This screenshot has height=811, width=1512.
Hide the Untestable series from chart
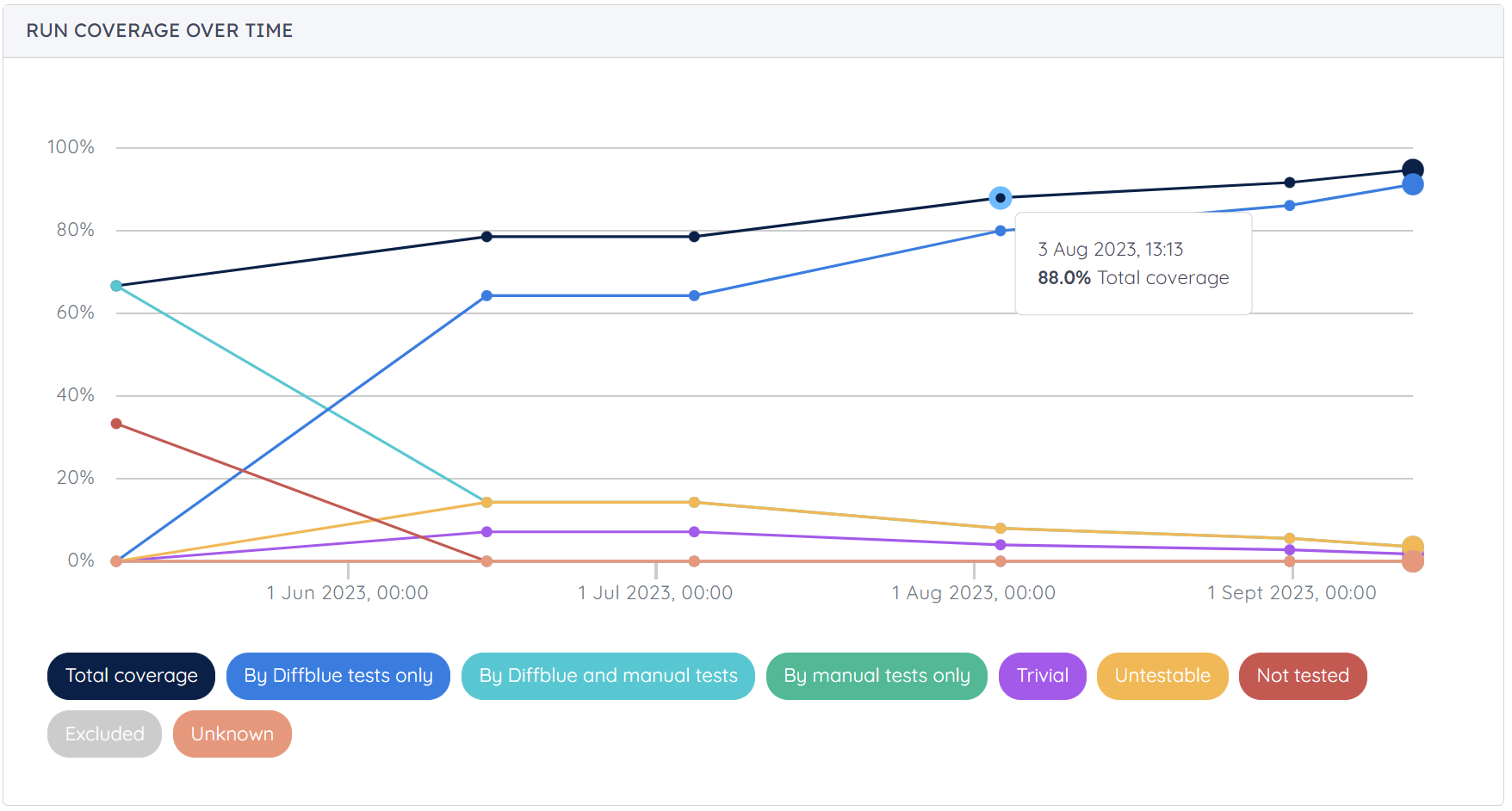coord(1162,676)
